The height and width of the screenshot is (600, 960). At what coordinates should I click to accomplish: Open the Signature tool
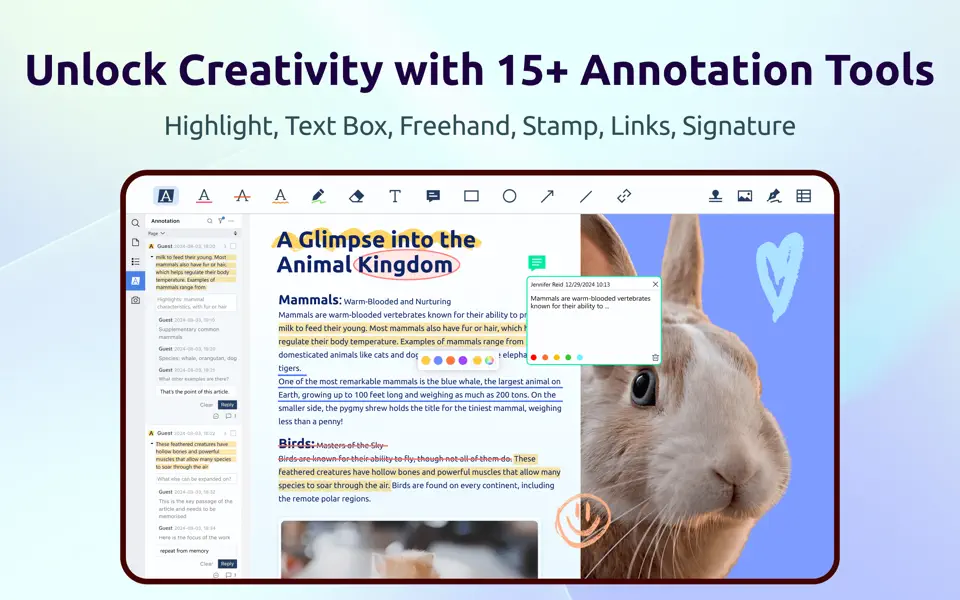(x=774, y=196)
